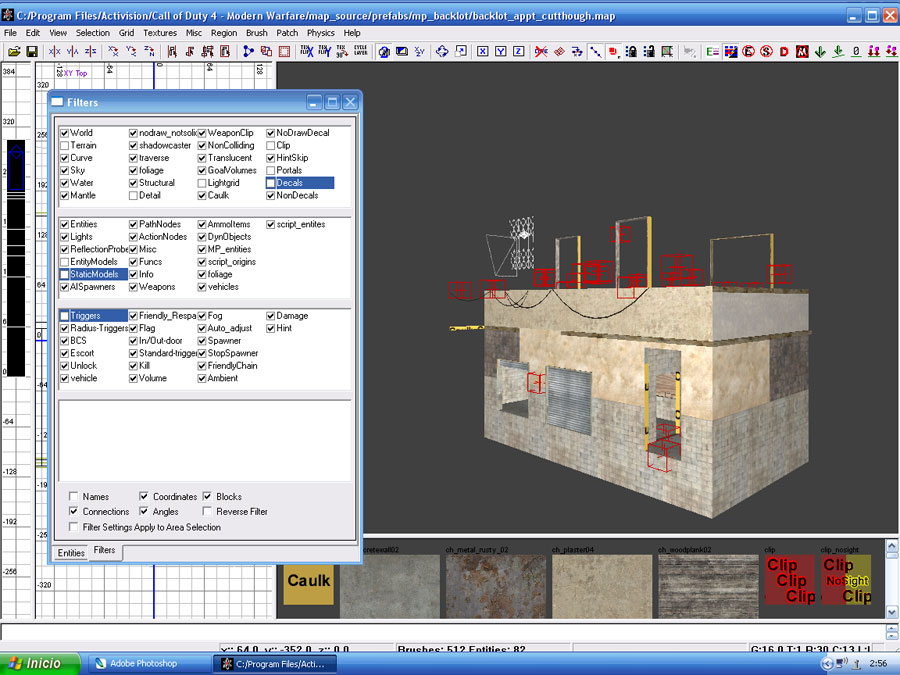Select the ch_woodplank02 texture thumbnail
This screenshot has height=675, width=900.
[x=708, y=586]
